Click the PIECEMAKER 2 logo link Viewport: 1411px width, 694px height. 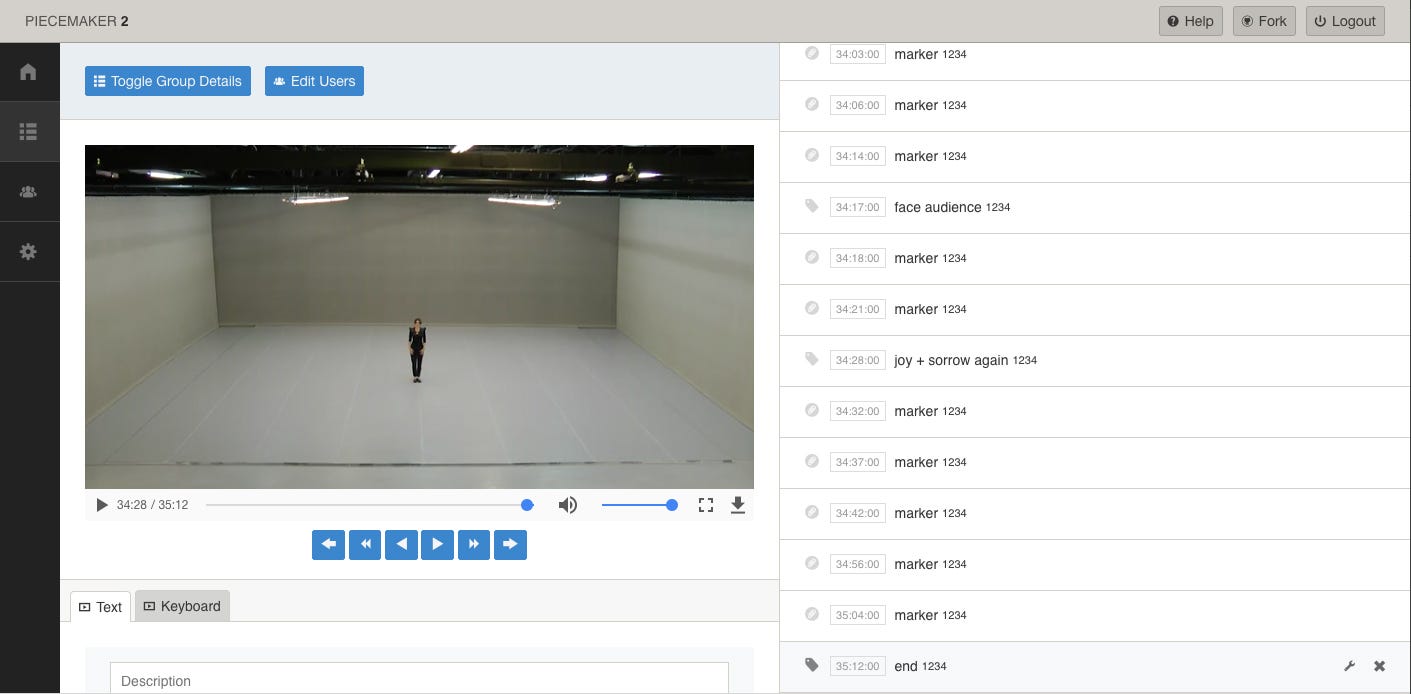point(77,21)
